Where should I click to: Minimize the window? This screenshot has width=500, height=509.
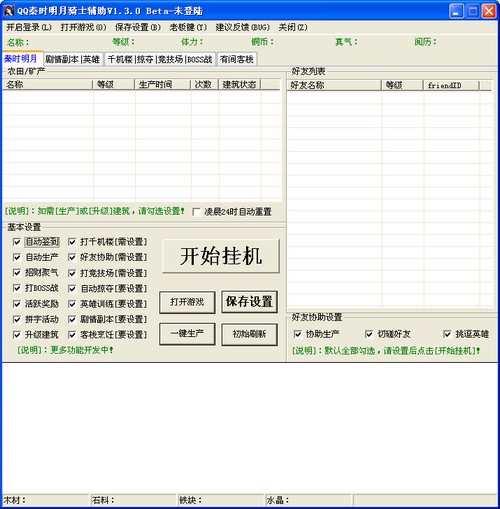(x=456, y=11)
